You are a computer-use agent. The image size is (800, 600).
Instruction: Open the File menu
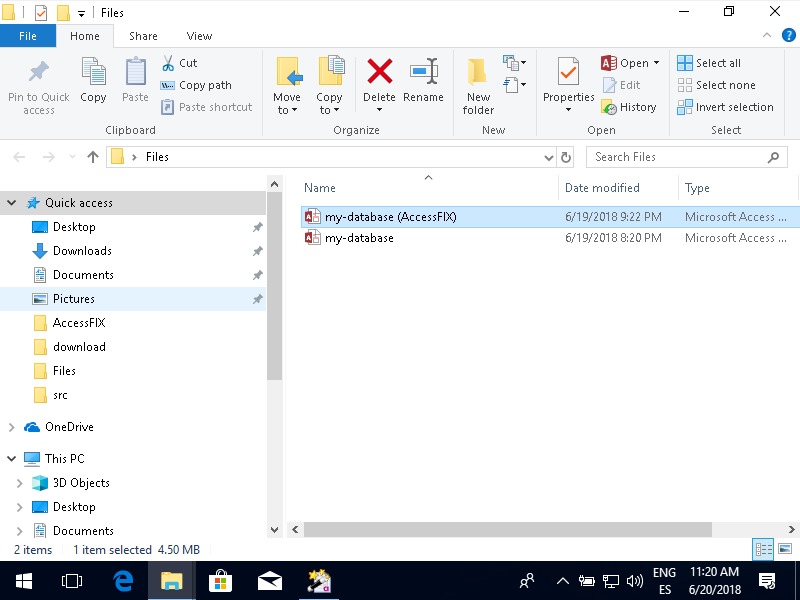click(28, 36)
